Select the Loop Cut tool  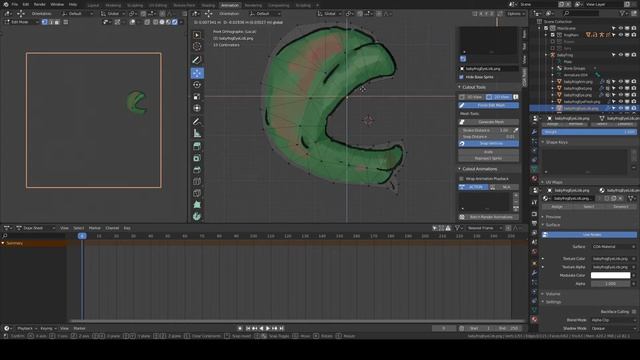197,182
